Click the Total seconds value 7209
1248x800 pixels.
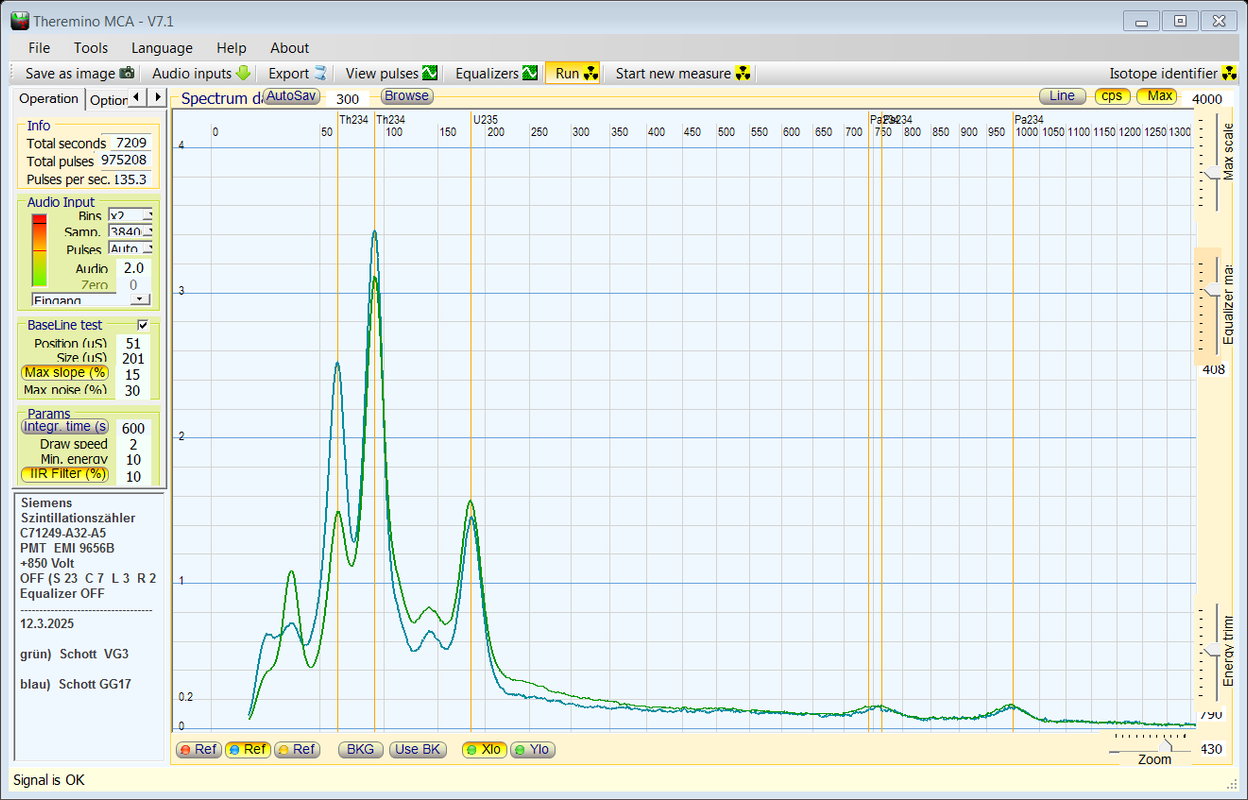[131, 143]
